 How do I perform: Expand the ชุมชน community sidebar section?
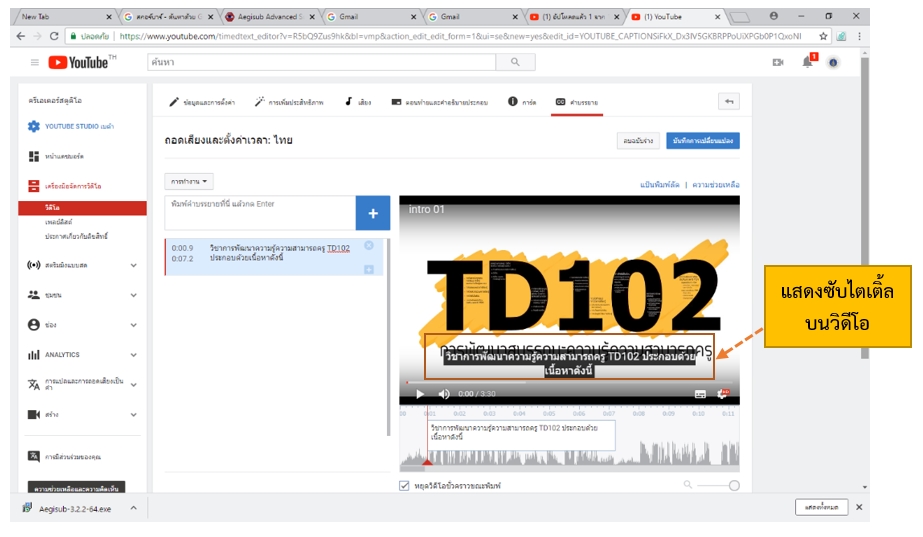pos(134,295)
